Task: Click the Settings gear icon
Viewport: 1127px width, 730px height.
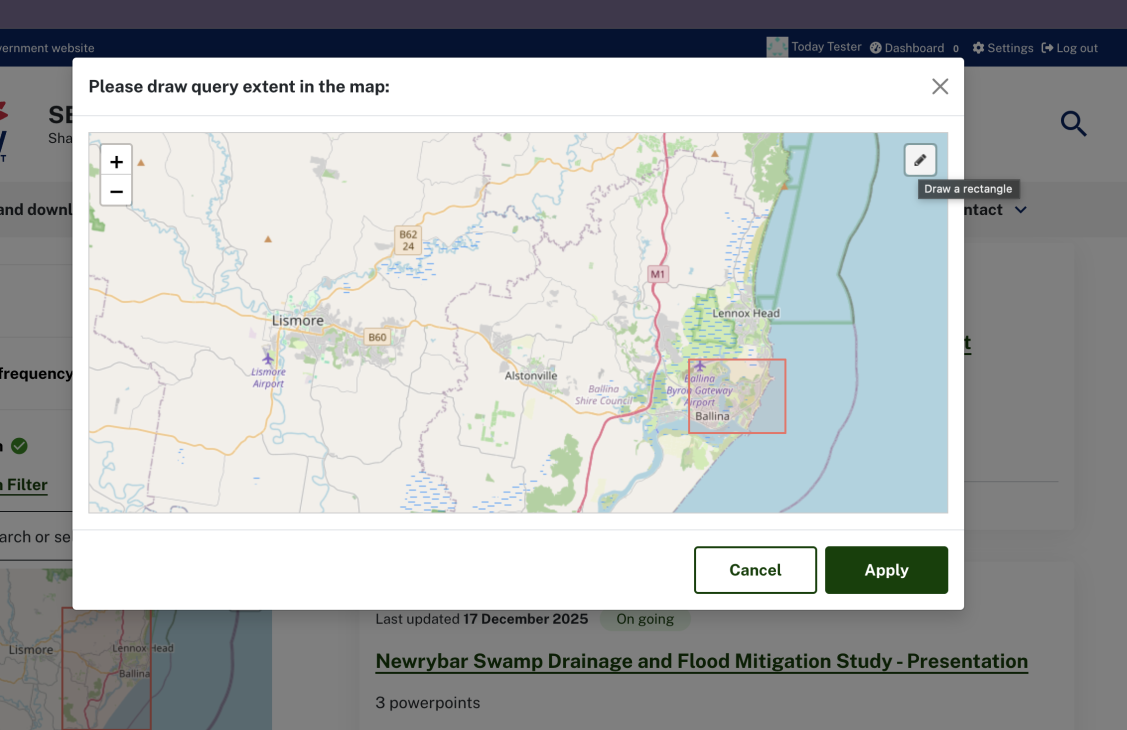Action: coord(978,48)
